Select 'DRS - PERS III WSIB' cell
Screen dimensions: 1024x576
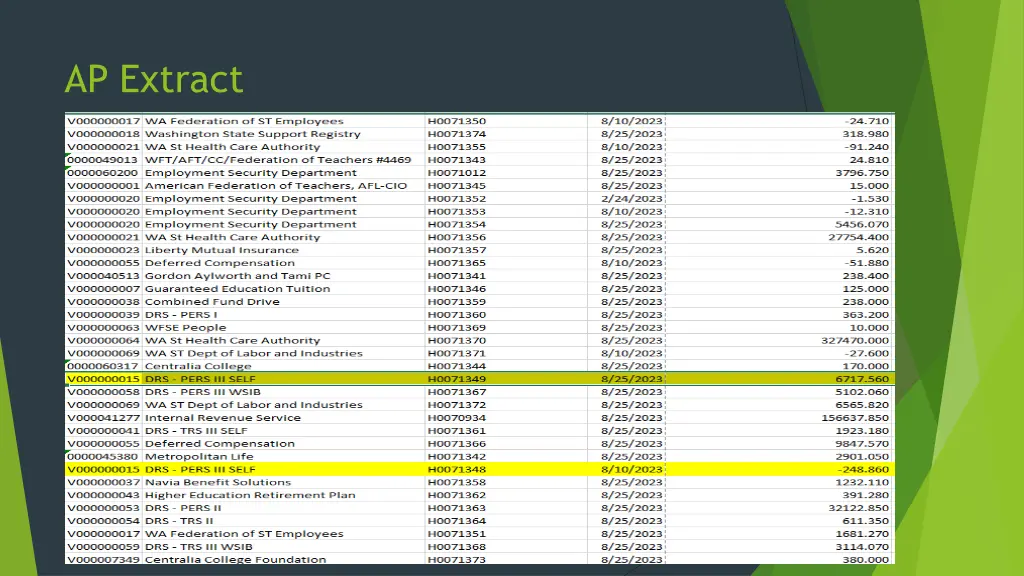click(202, 392)
